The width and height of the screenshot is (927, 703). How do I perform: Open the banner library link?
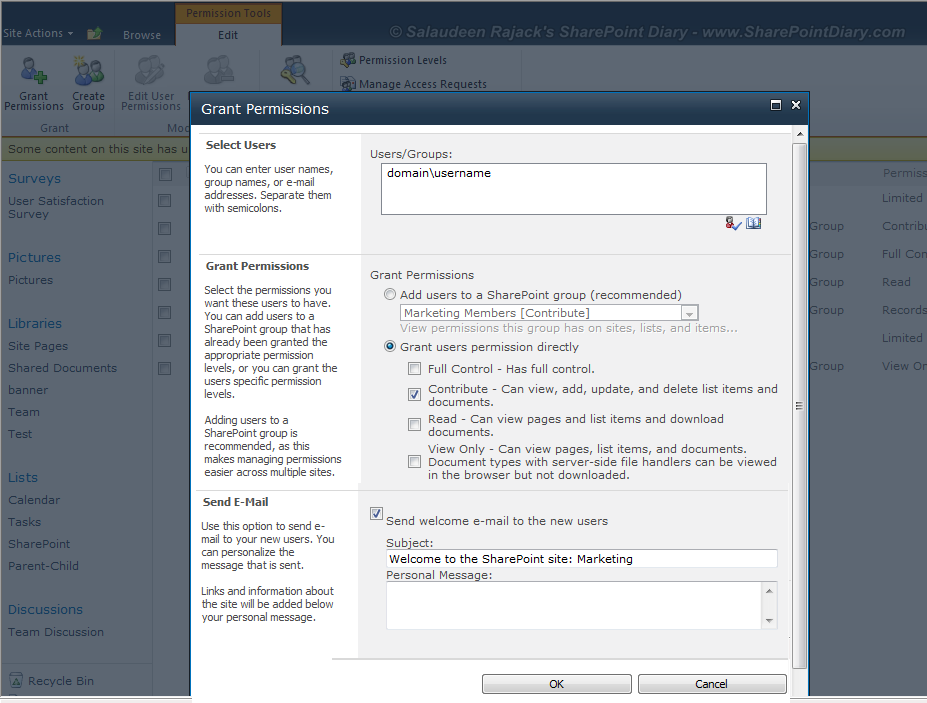click(x=28, y=390)
